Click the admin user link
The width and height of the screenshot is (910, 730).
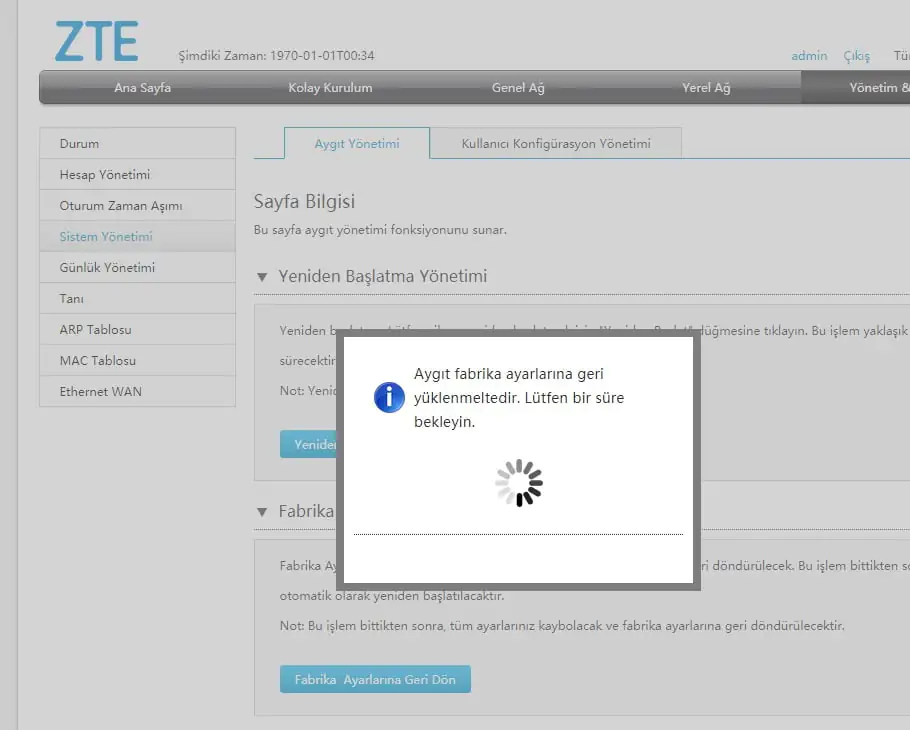point(809,56)
